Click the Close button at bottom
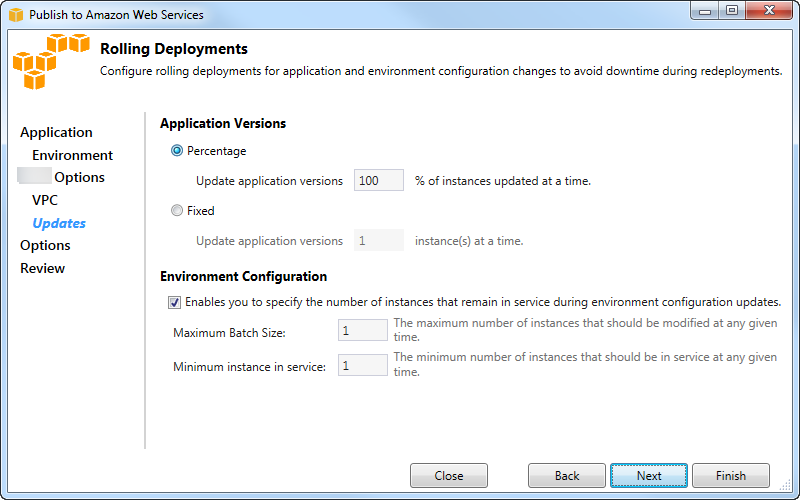Viewport: 800px width, 500px height. (x=449, y=476)
